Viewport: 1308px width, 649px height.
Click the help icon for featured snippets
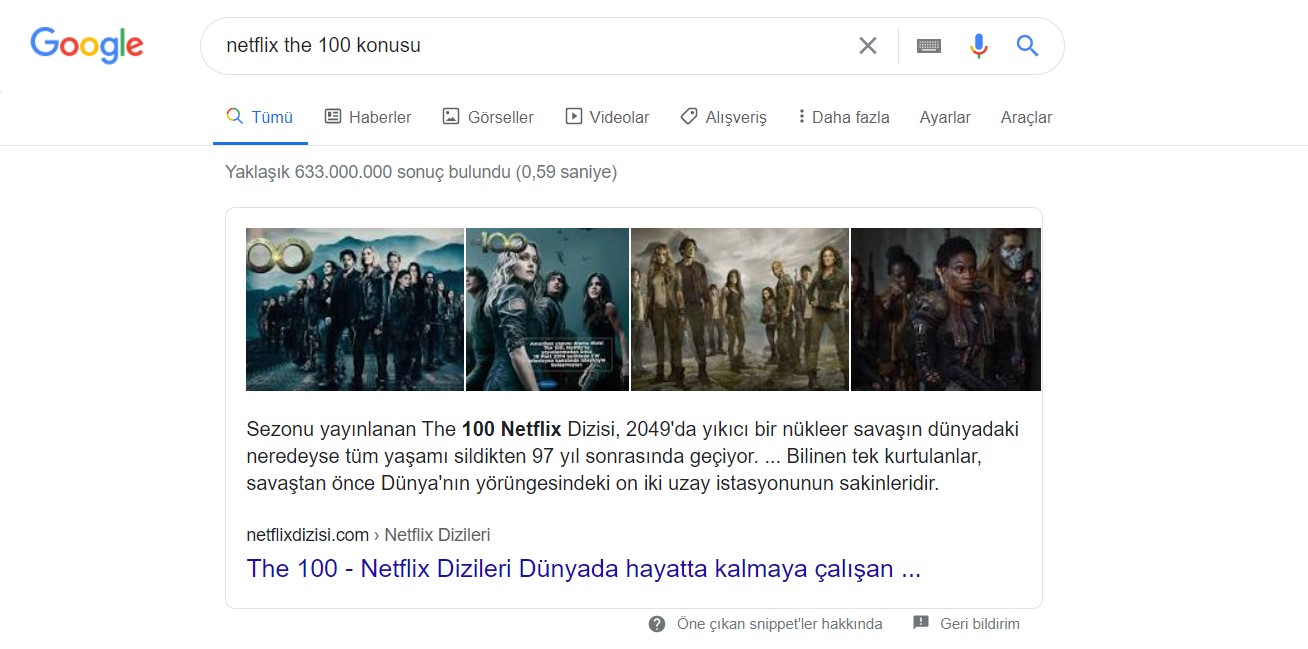point(657,624)
